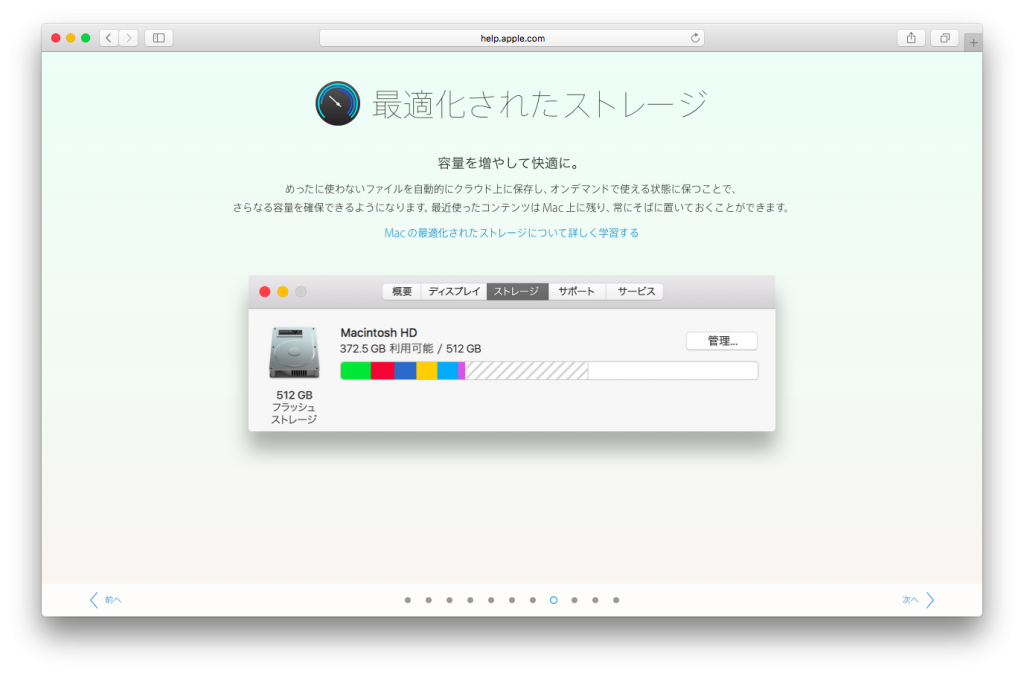Show all tabs overview icon
This screenshot has height=676, width=1024.
pos(943,38)
